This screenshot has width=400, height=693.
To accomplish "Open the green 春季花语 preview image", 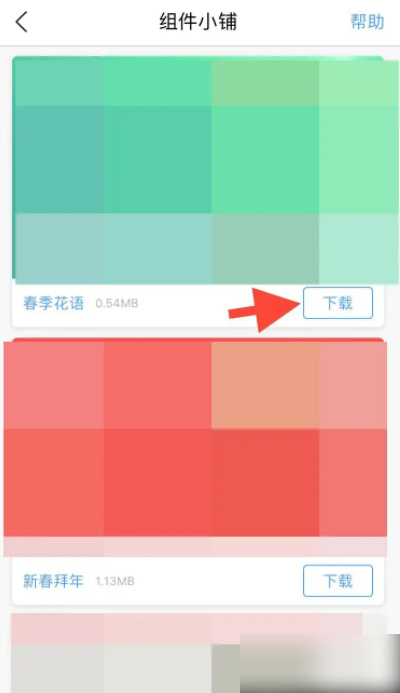I will (206, 170).
